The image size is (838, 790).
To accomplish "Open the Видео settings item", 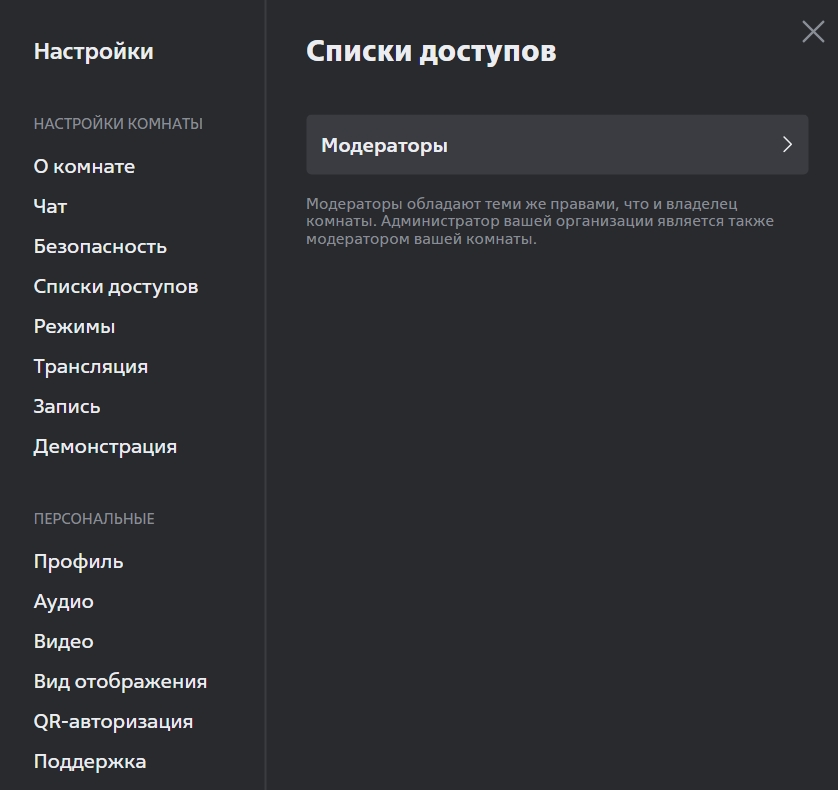I will (63, 641).
